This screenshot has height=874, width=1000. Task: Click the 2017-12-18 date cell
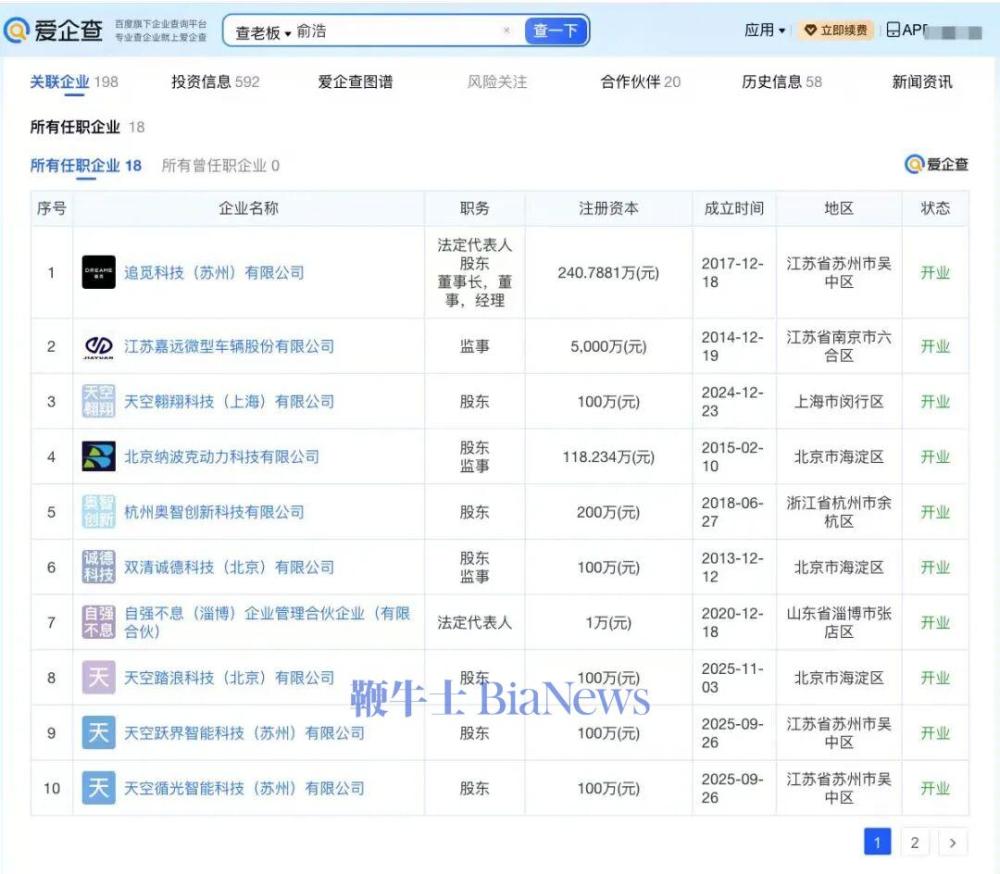(x=732, y=272)
